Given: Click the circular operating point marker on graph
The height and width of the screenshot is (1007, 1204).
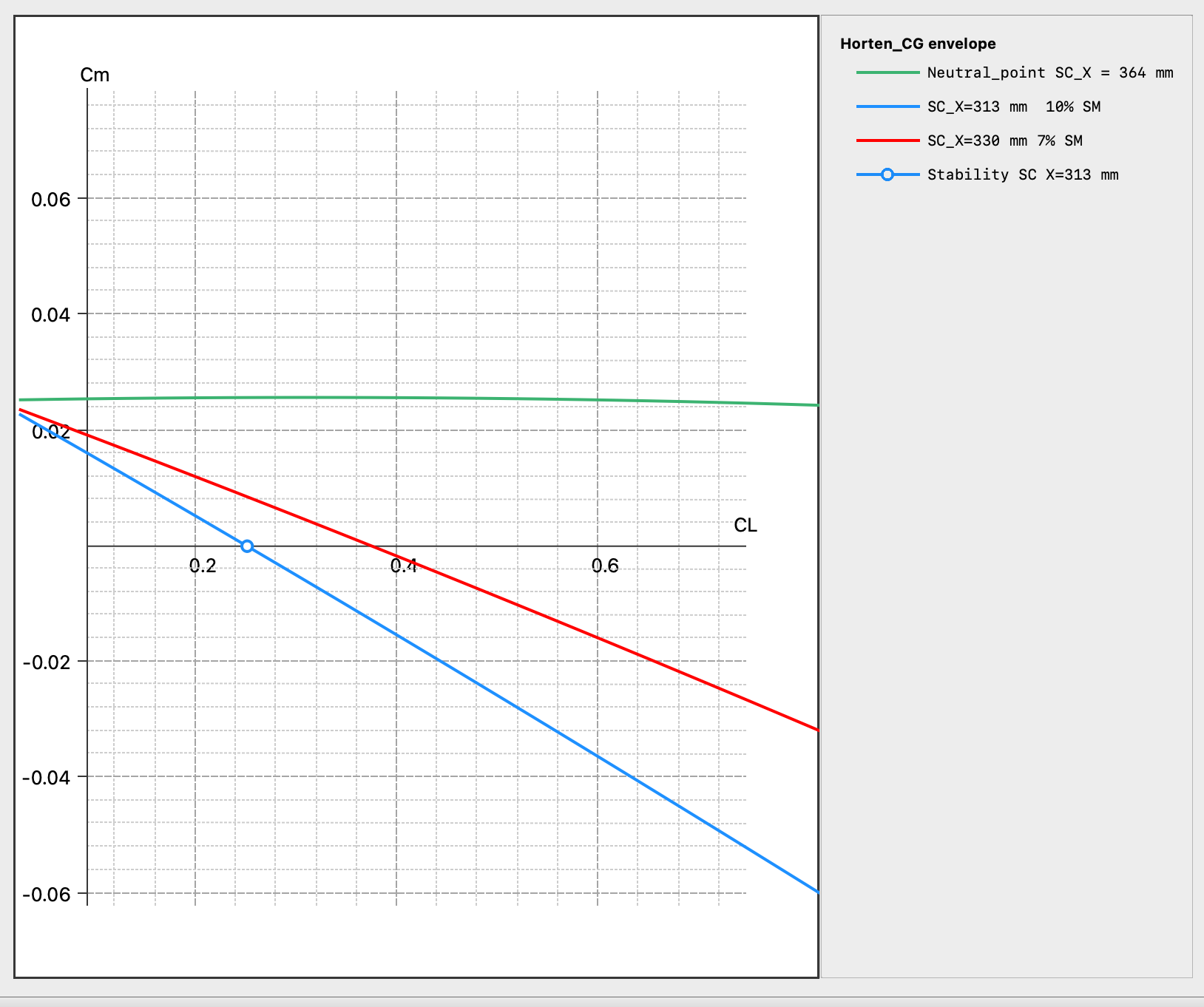Looking at the screenshot, I should 247,546.
